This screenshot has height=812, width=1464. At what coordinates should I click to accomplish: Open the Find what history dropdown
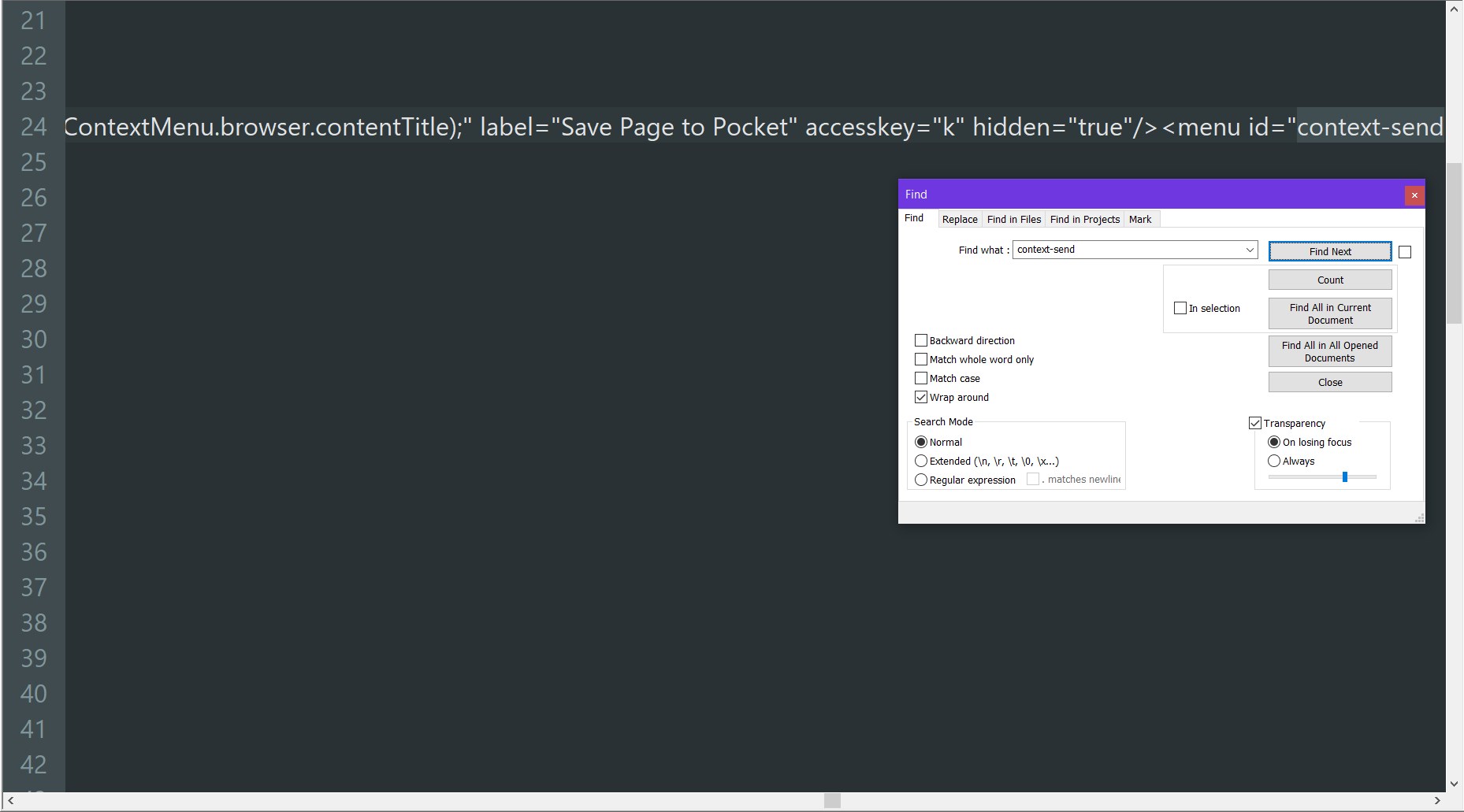pyautogui.click(x=1249, y=250)
